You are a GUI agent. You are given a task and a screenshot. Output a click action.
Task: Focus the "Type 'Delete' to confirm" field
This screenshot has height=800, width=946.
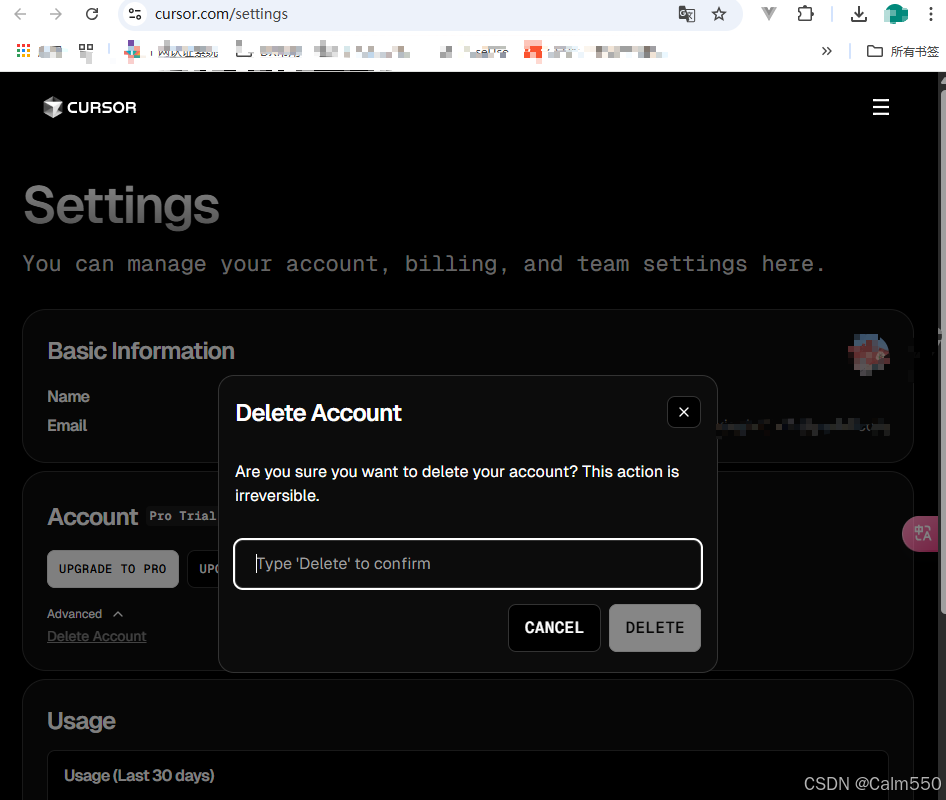[x=468, y=563]
